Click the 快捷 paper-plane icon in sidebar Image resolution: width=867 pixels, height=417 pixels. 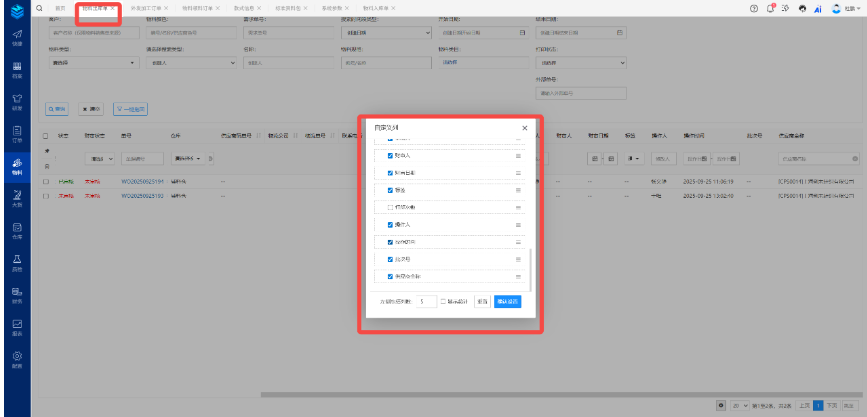(x=17, y=38)
